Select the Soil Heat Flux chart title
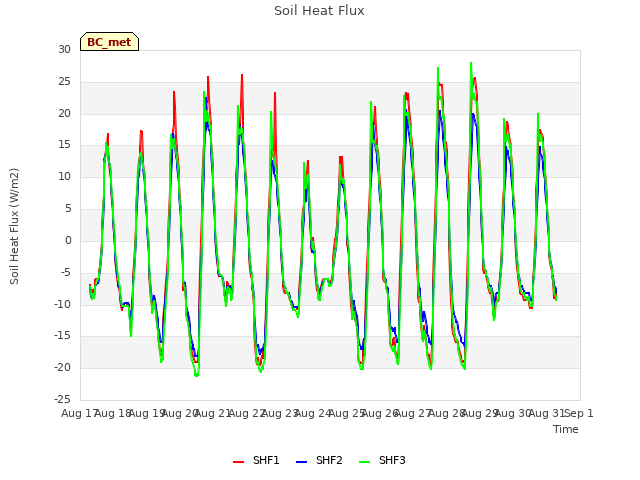Viewport: 640px width, 480px height. coord(319,11)
